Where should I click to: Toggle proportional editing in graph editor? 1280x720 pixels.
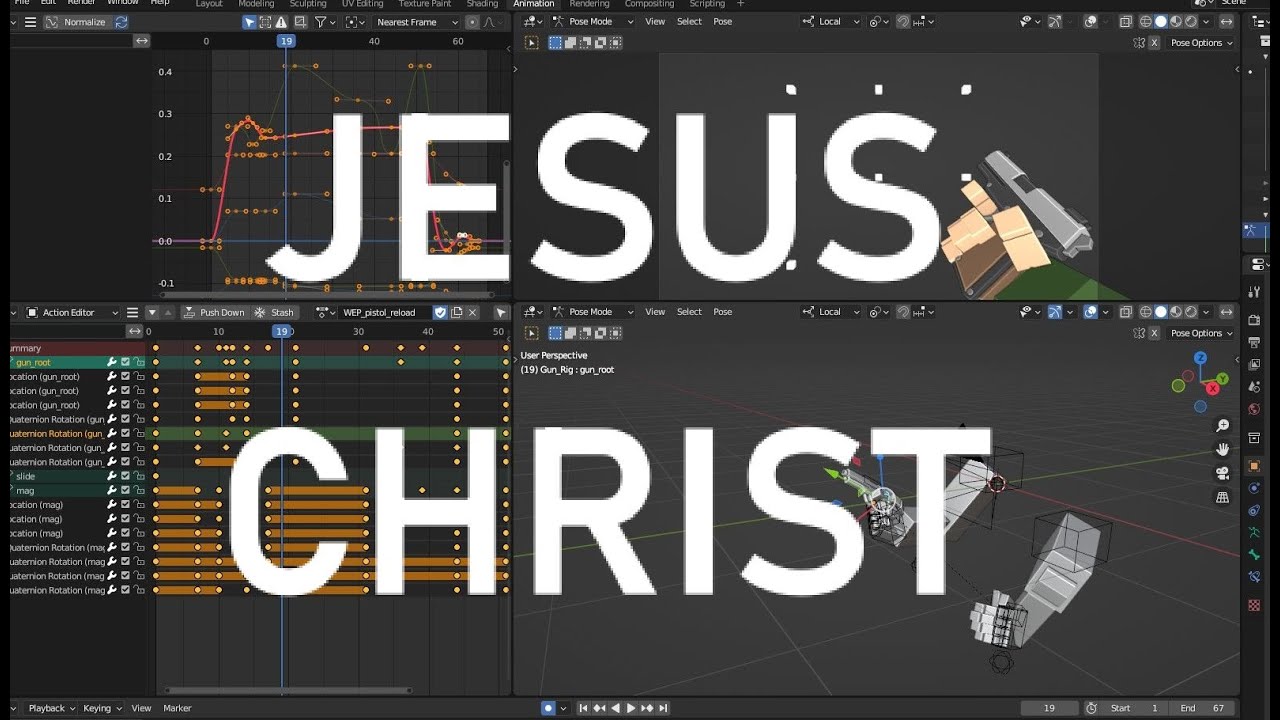[474, 22]
